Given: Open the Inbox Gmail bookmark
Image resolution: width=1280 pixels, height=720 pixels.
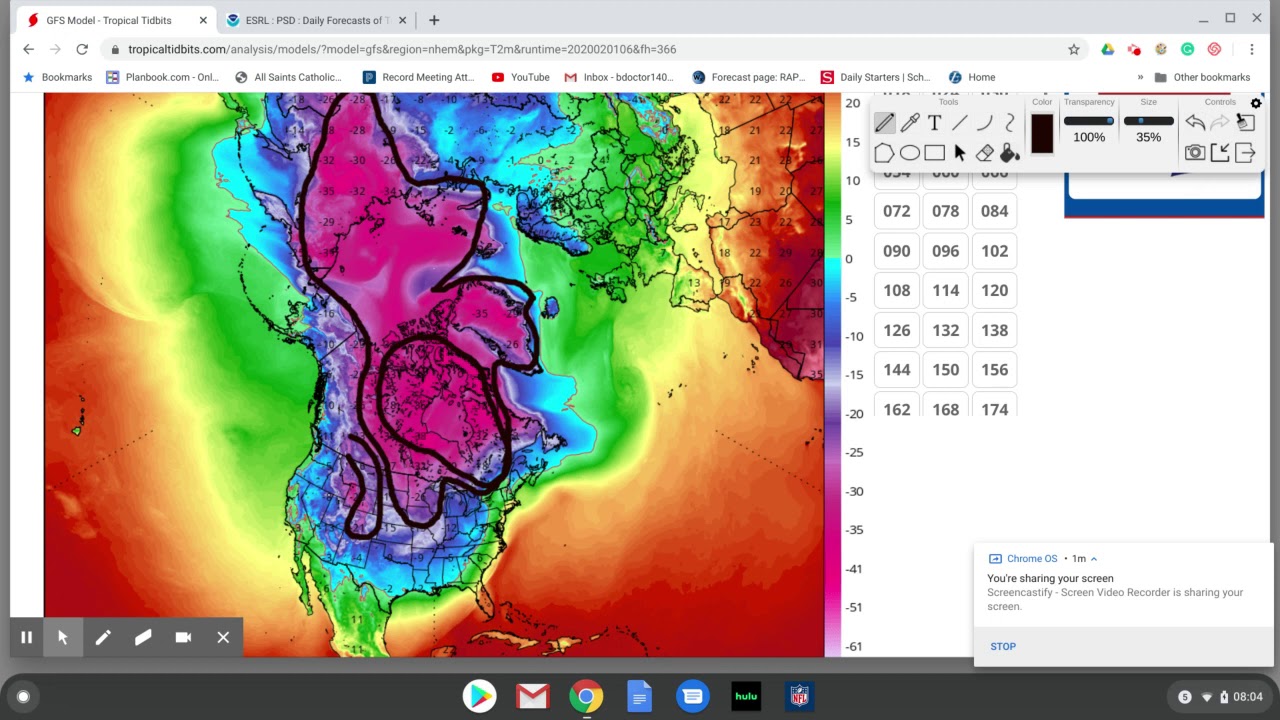Looking at the screenshot, I should [620, 77].
